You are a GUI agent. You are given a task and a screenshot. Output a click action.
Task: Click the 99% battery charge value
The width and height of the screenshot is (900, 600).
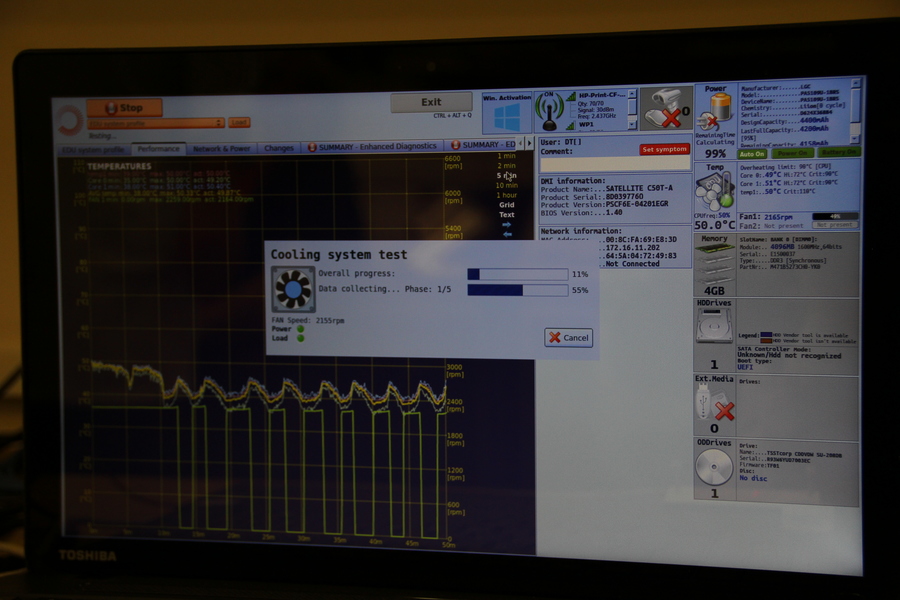[x=715, y=153]
